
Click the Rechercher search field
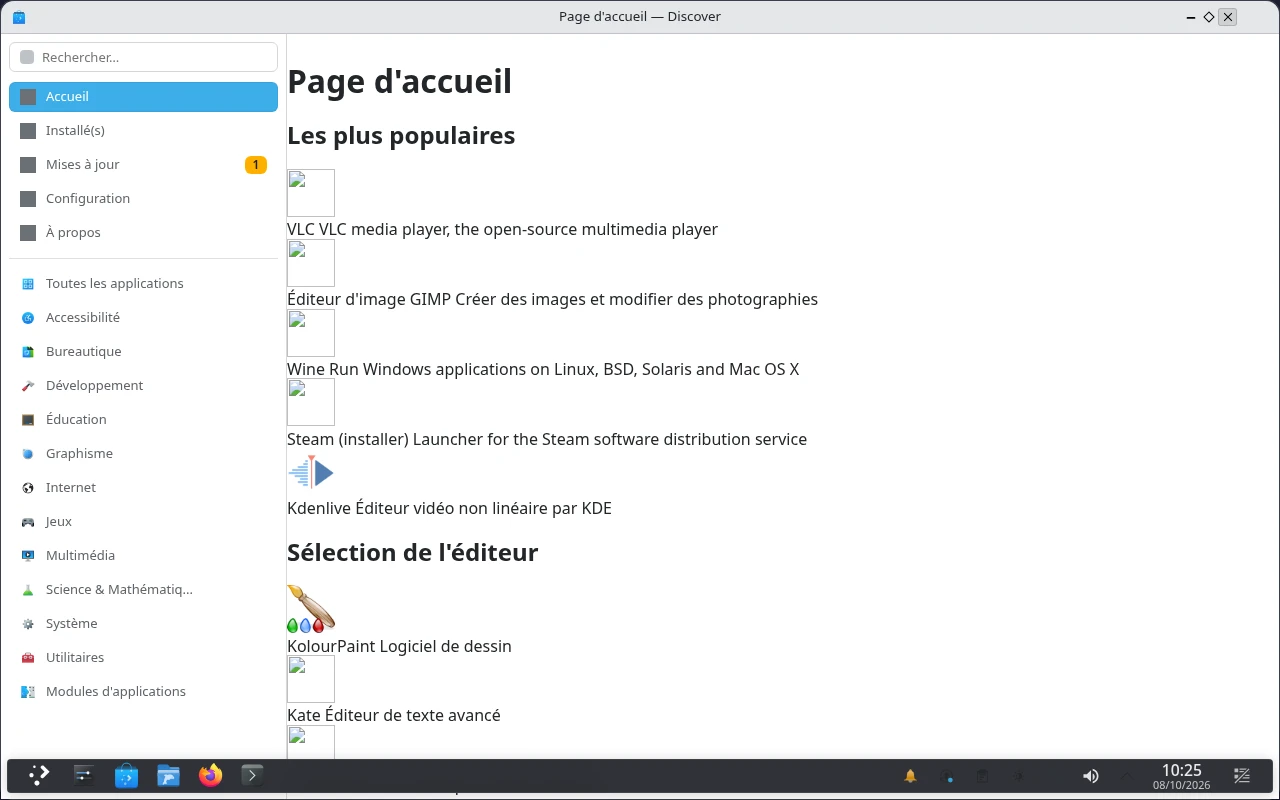click(x=143, y=57)
